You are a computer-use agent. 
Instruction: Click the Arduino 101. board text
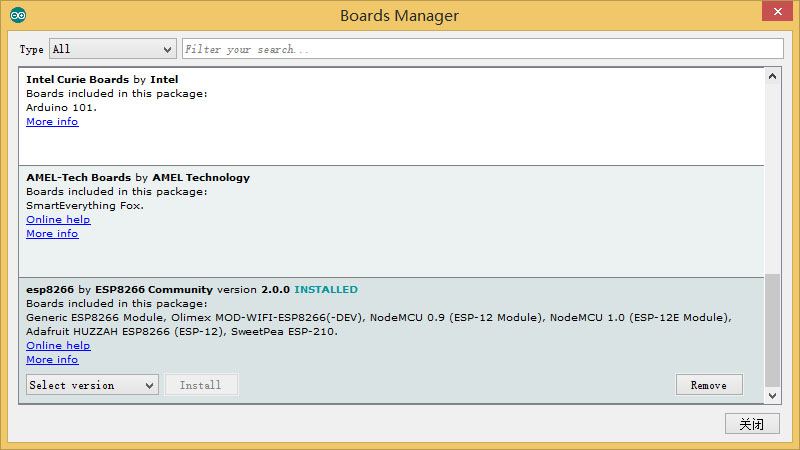click(x=61, y=107)
